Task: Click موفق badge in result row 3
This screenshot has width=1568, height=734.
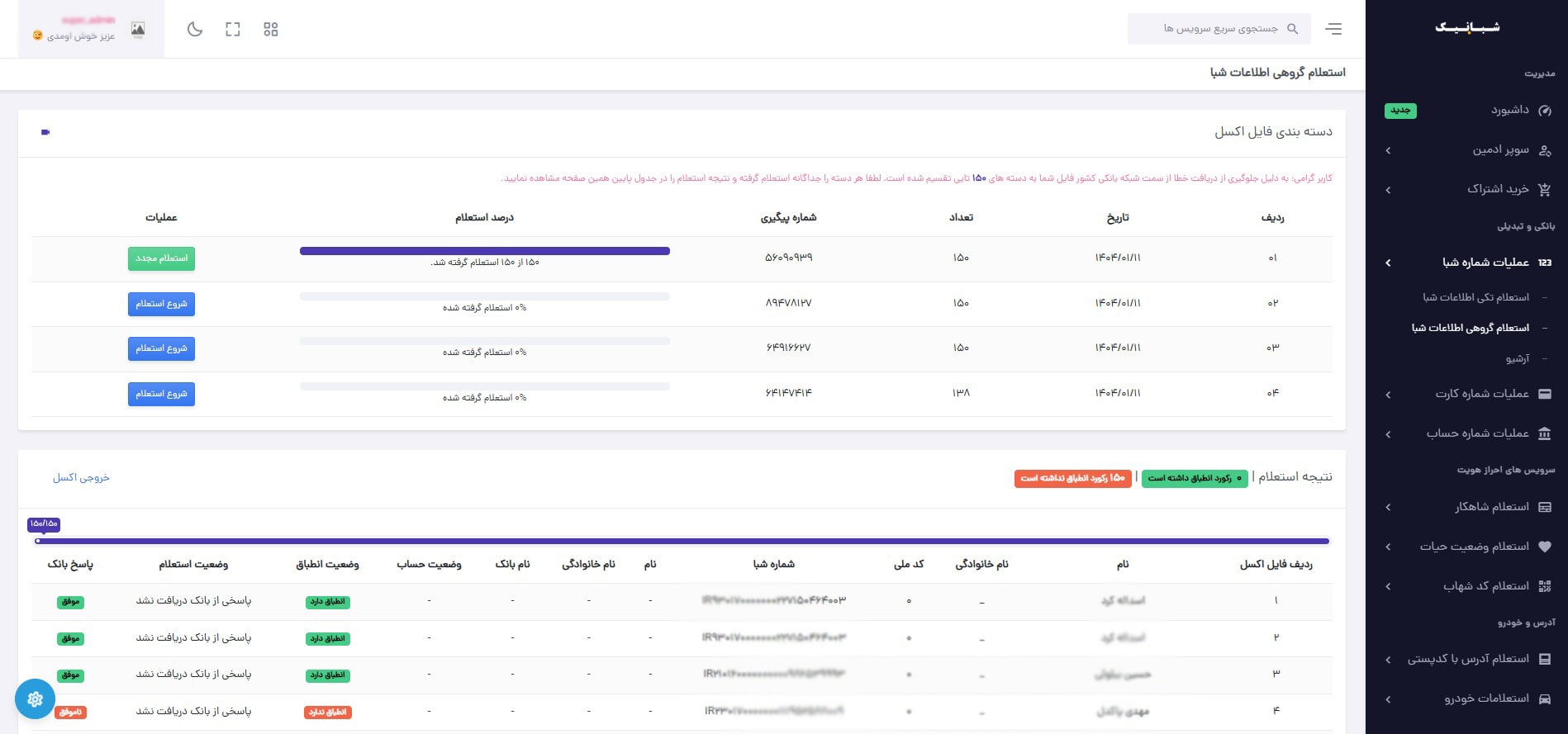Action: coord(70,675)
